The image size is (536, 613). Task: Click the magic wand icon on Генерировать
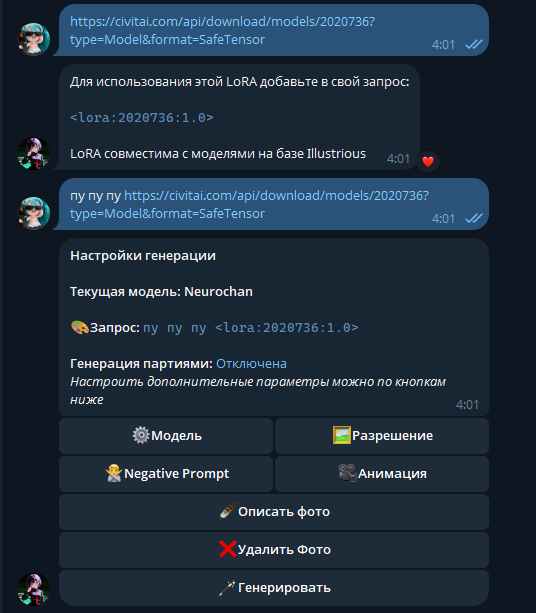coord(227,587)
